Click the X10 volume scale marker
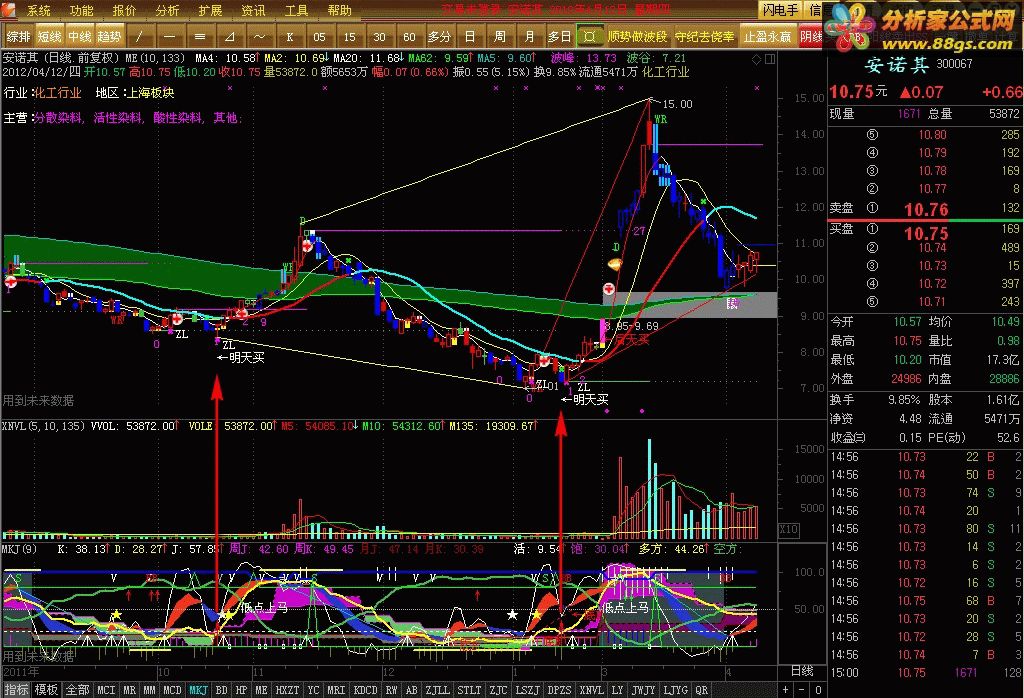The height and width of the screenshot is (698, 1024). (788, 530)
